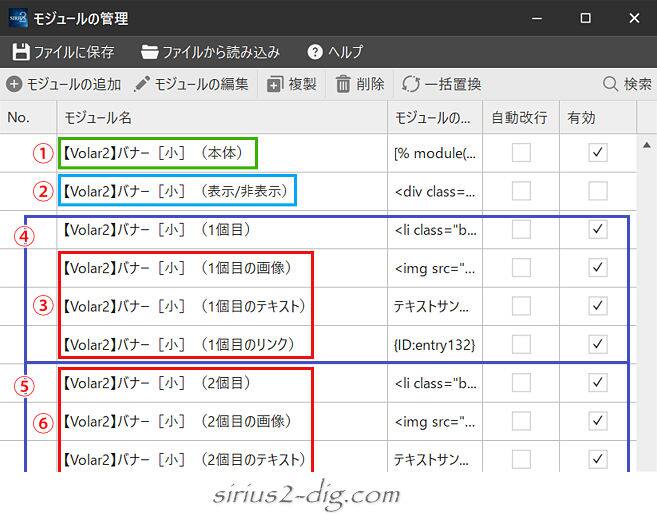Toggle 有効 checkbox for （1個目のテキスト） row
The width and height of the screenshot is (657, 514).
click(x=598, y=306)
